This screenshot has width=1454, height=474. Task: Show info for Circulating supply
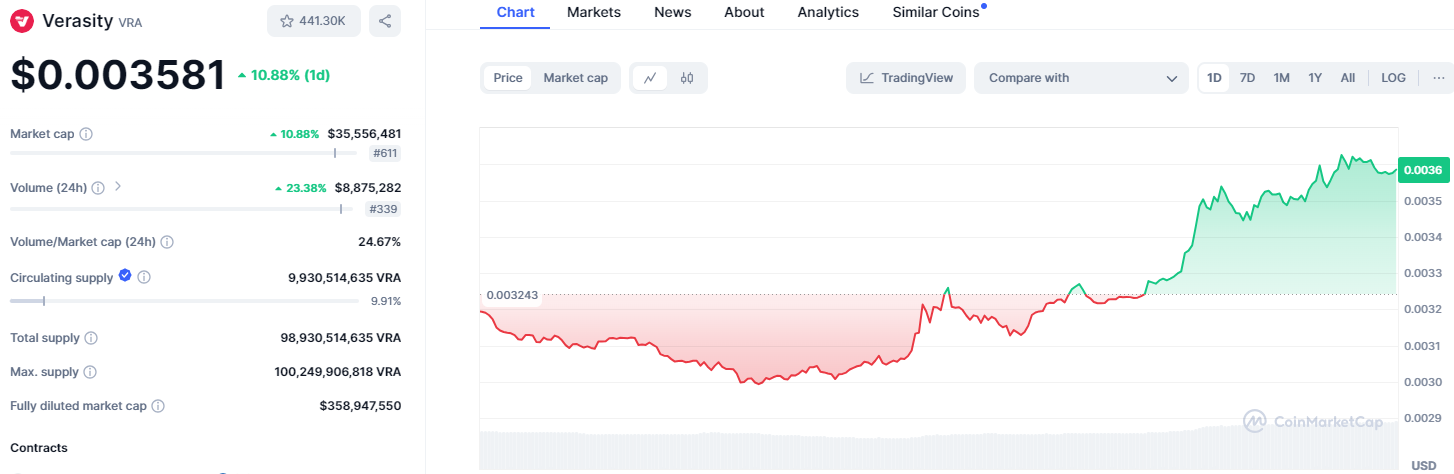(144, 277)
